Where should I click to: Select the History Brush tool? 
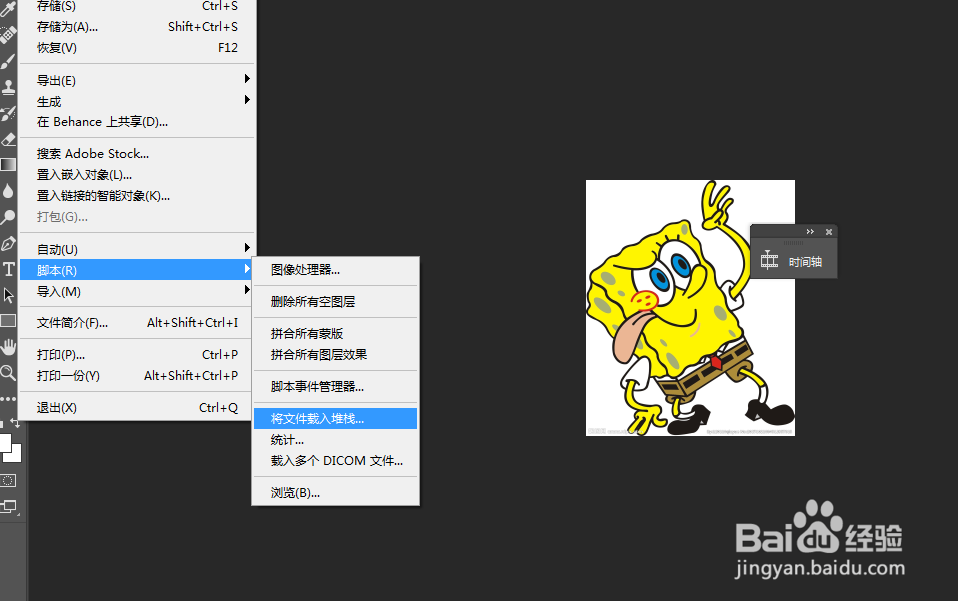pos(8,114)
